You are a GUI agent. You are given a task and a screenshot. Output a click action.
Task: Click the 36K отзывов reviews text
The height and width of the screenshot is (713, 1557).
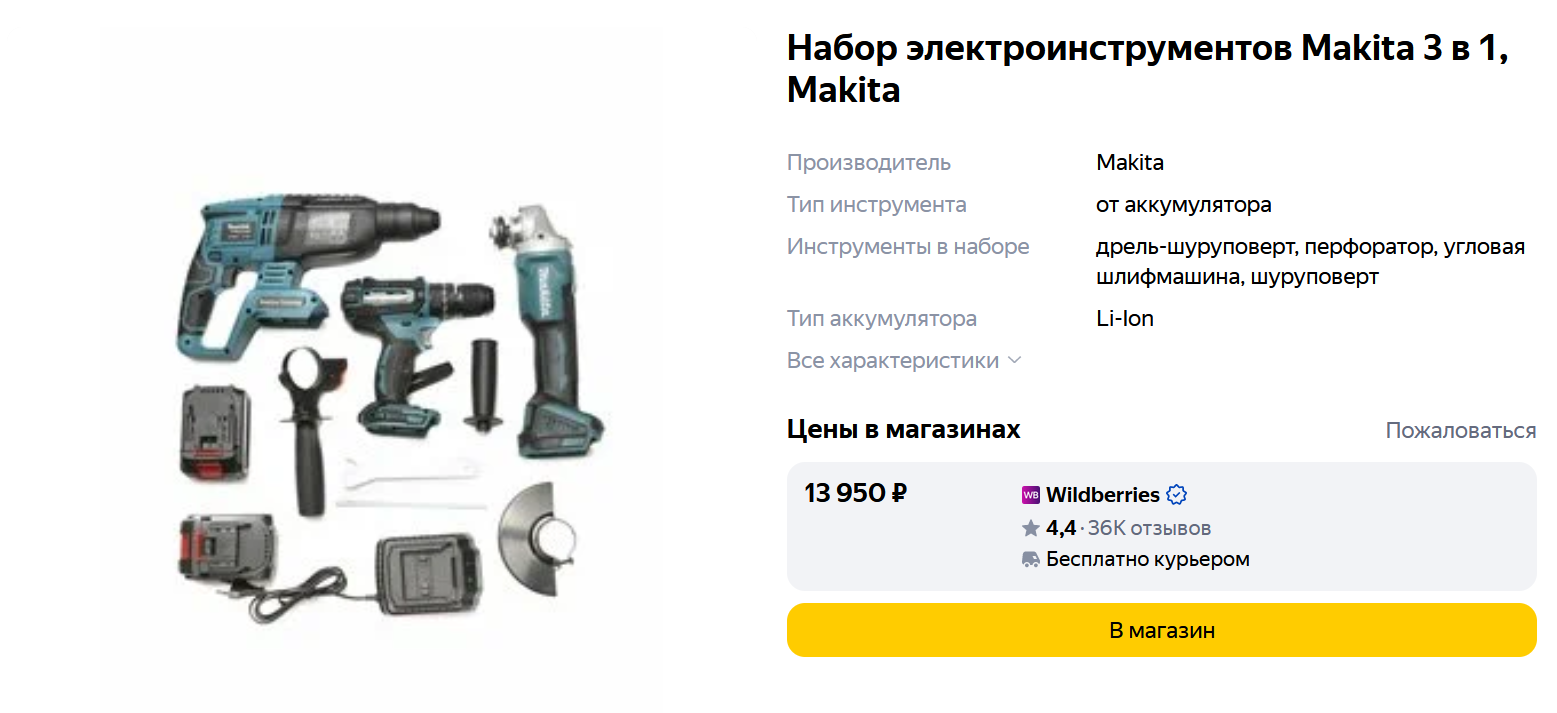(x=1149, y=528)
